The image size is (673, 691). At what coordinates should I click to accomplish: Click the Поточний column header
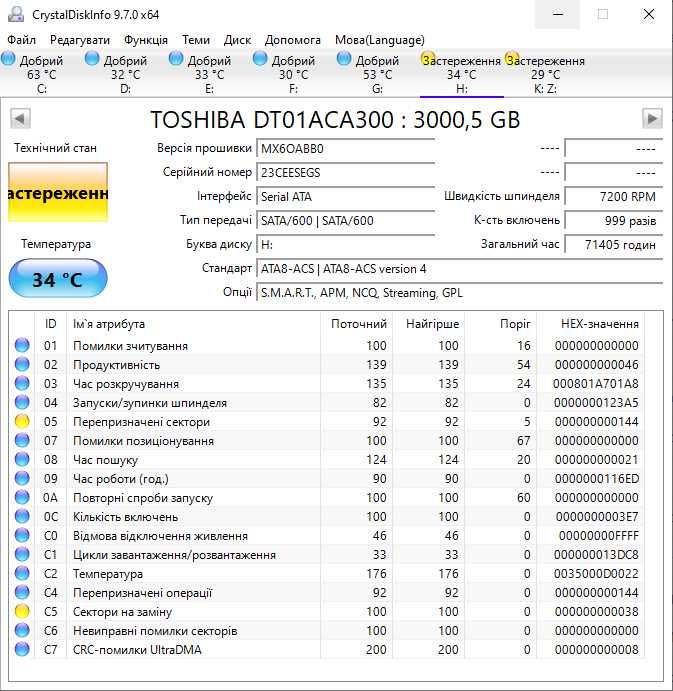357,324
